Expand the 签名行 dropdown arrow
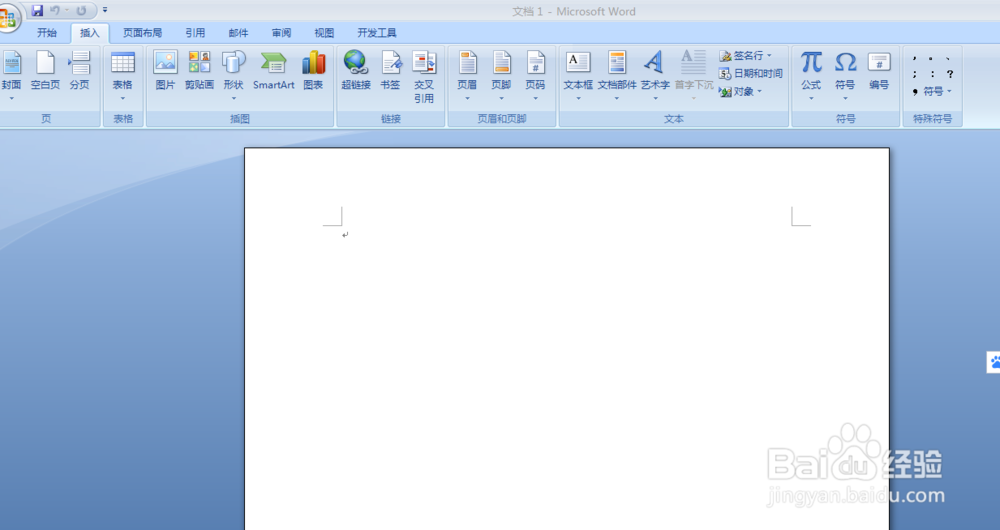This screenshot has width=1000, height=530. 769,55
